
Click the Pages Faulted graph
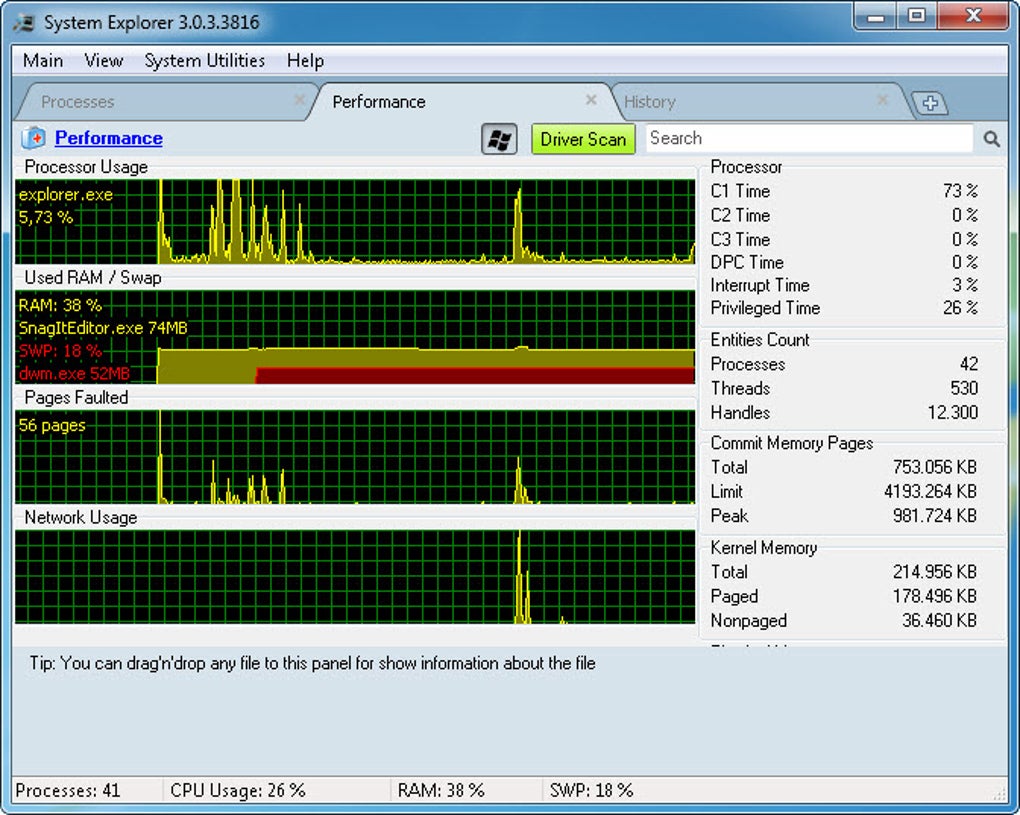355,457
